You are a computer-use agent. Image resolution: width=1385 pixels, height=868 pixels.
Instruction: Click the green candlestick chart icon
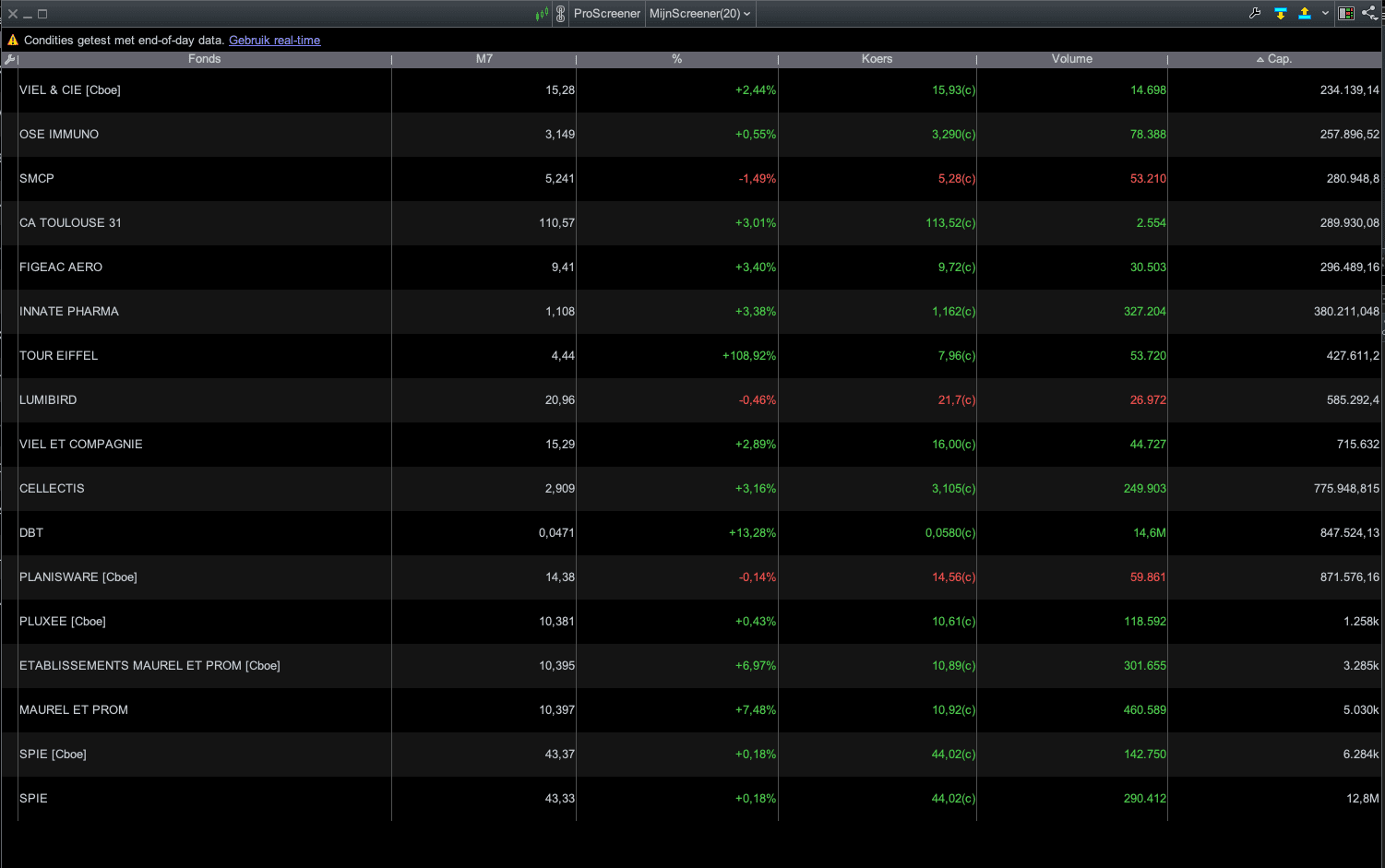click(x=542, y=14)
